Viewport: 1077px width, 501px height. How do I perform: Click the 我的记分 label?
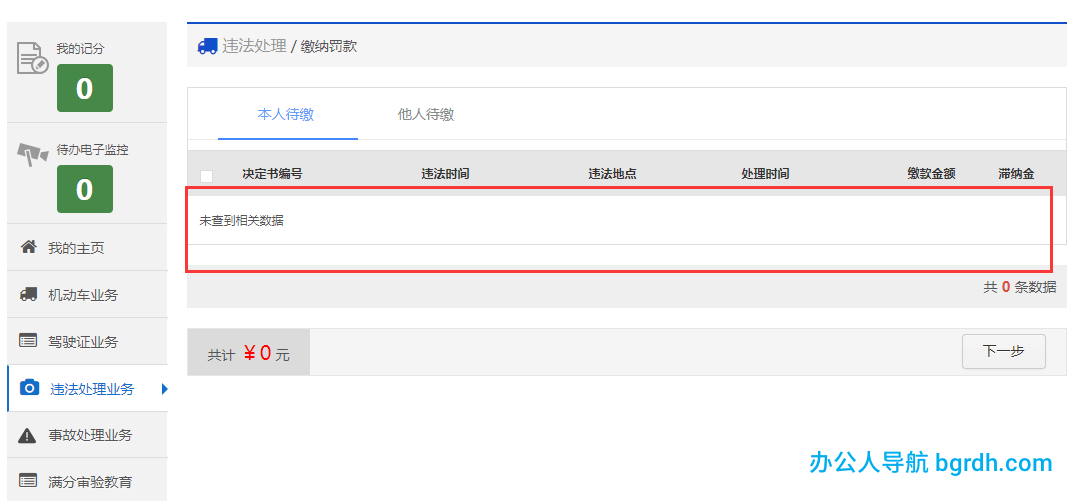point(80,49)
